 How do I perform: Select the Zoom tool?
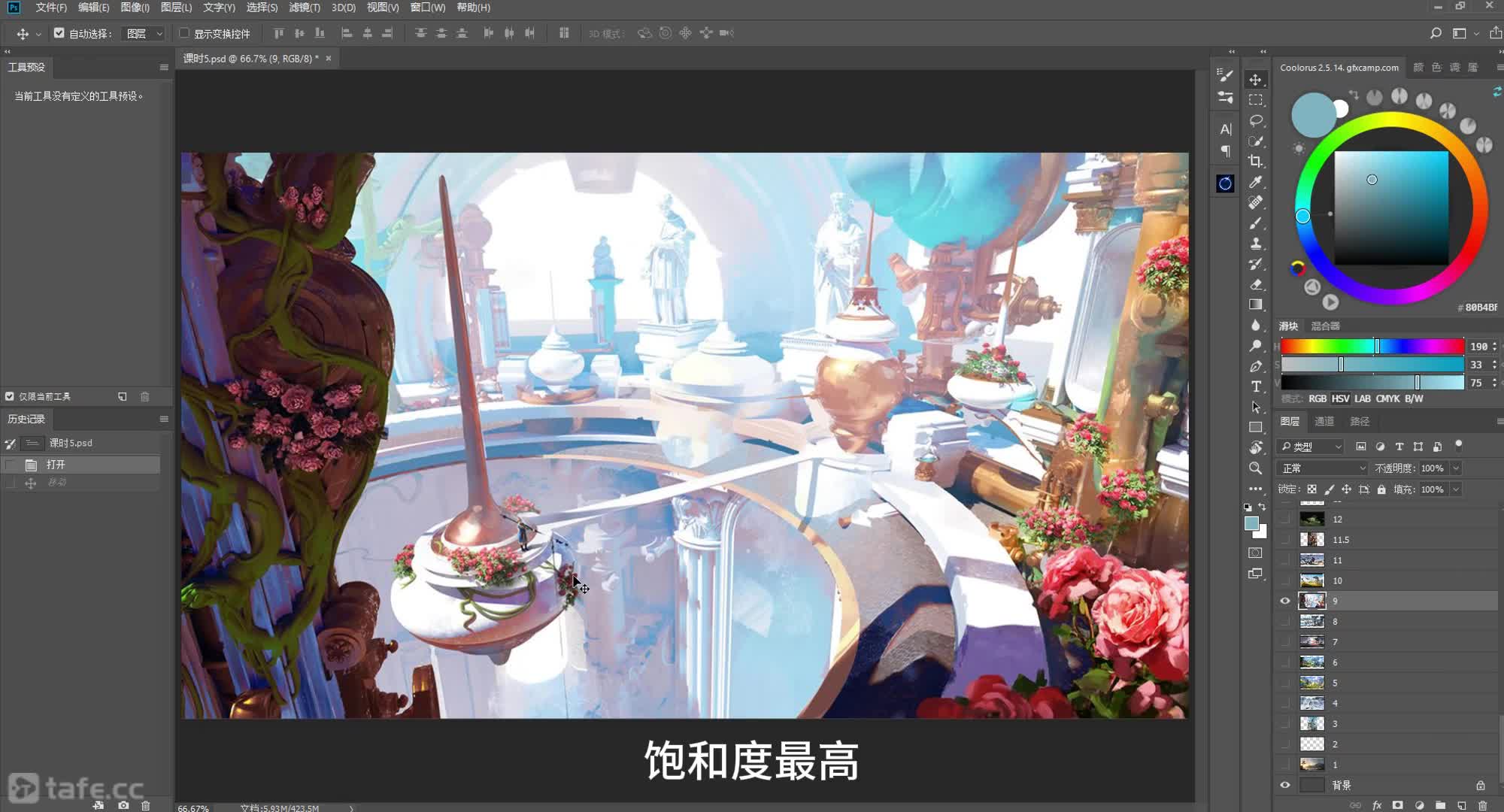pyautogui.click(x=1255, y=468)
